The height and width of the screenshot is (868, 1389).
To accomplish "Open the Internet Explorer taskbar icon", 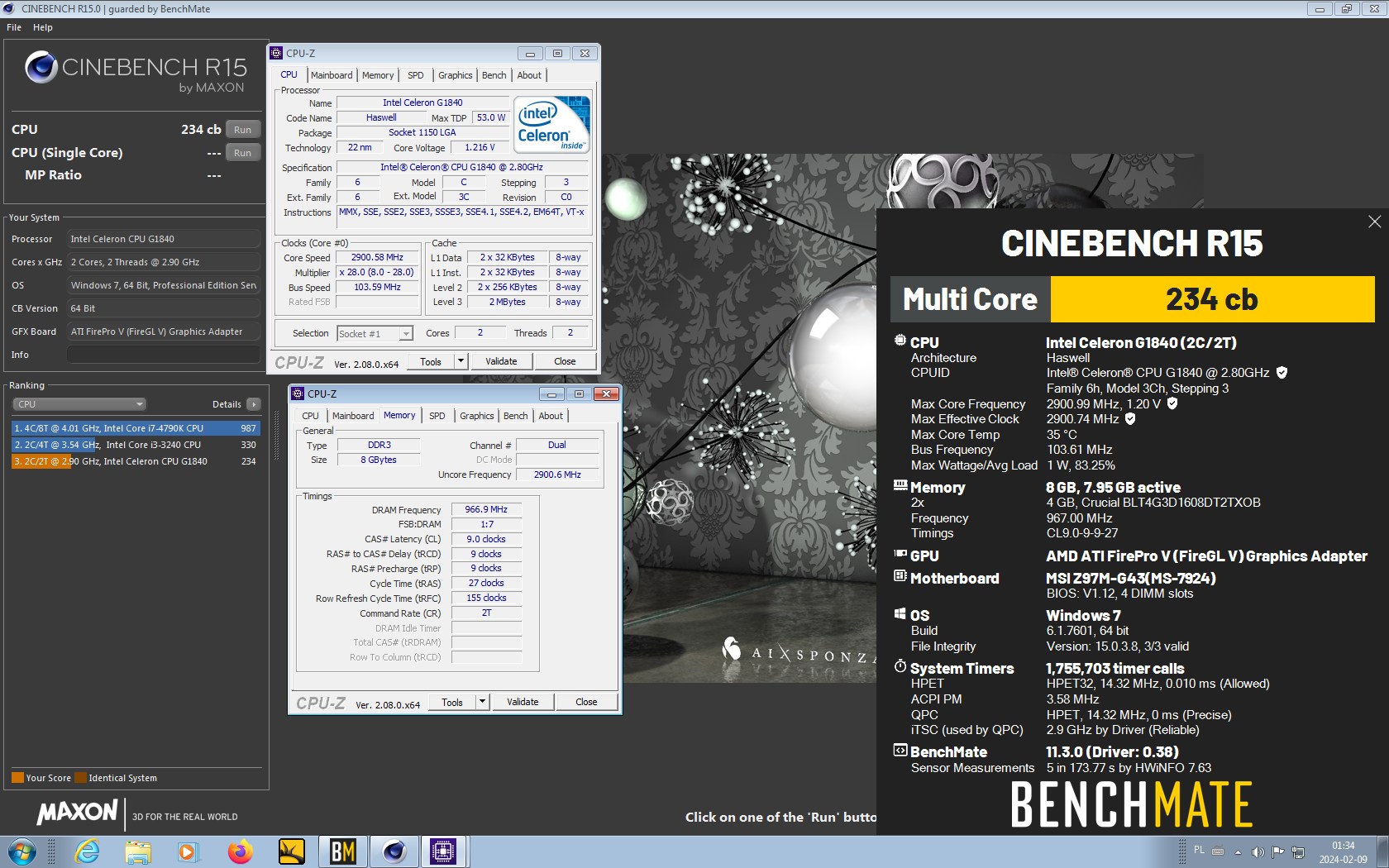I will [x=87, y=851].
